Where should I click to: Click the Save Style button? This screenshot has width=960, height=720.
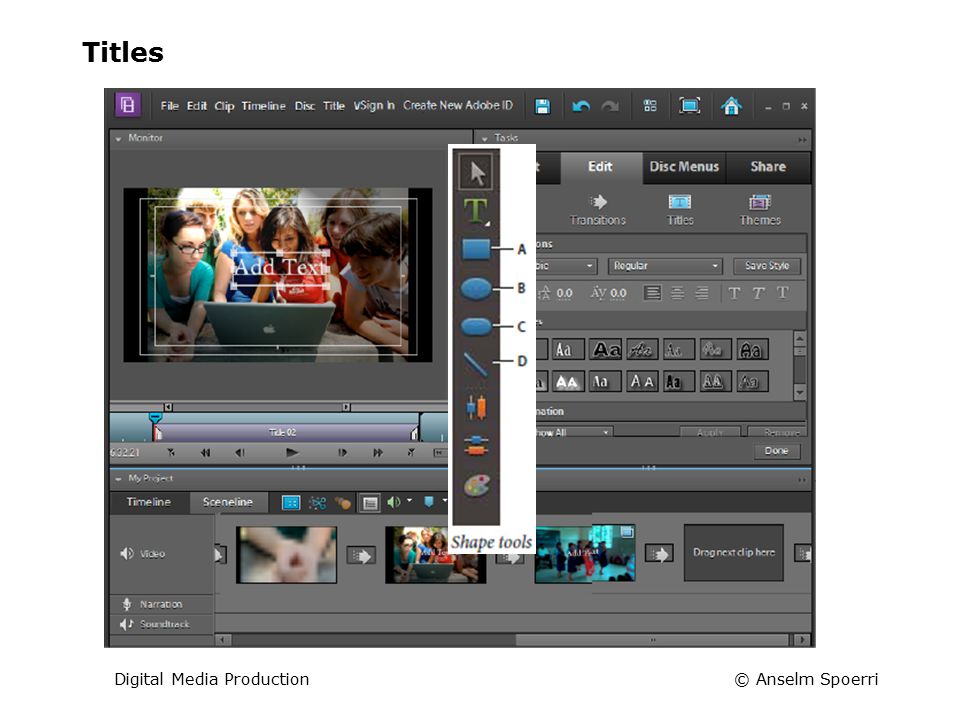click(767, 266)
